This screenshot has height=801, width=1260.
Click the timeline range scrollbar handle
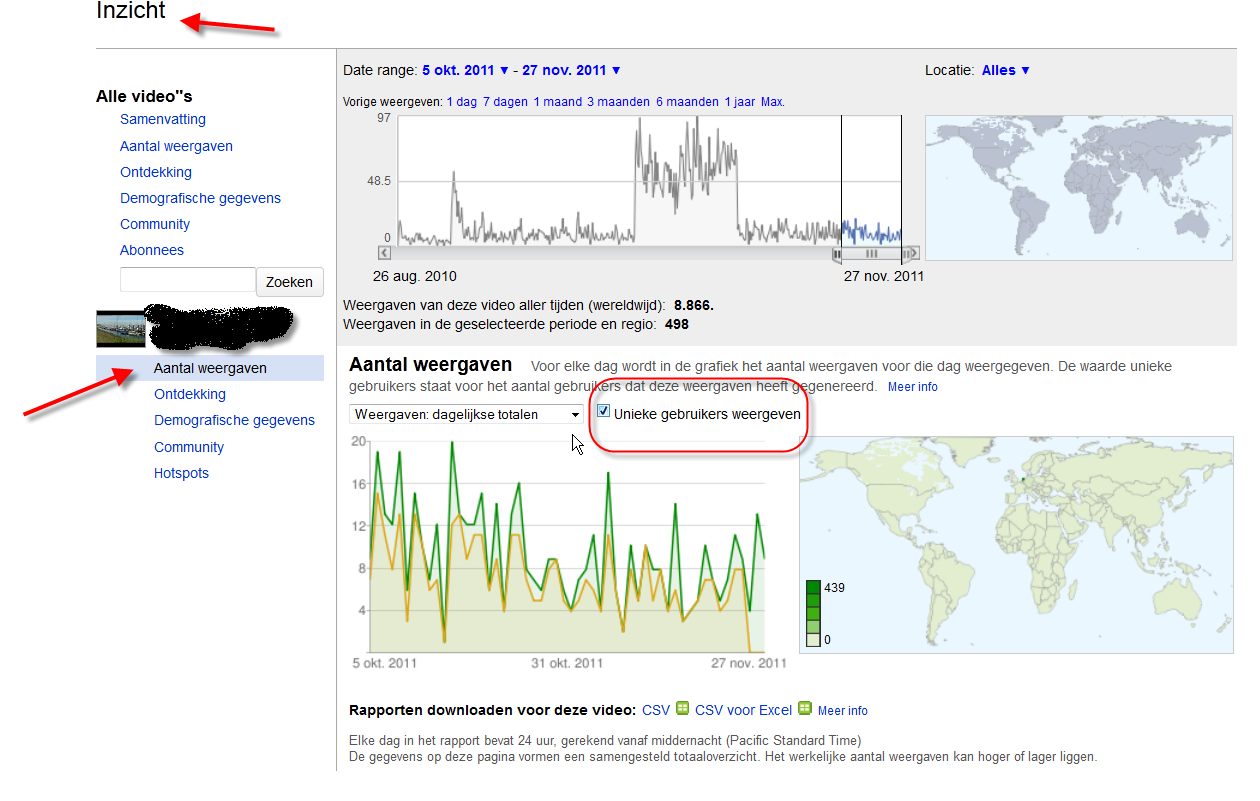coord(871,254)
